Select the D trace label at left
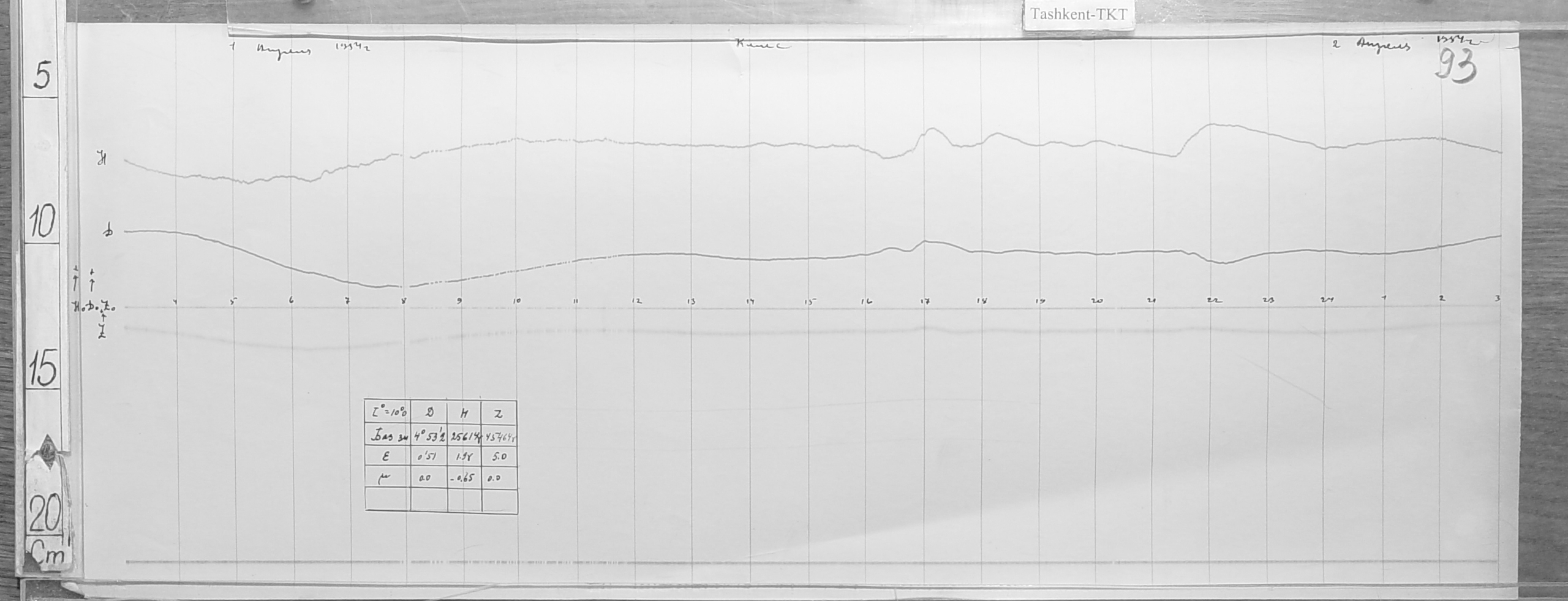1568x601 pixels. (x=108, y=233)
